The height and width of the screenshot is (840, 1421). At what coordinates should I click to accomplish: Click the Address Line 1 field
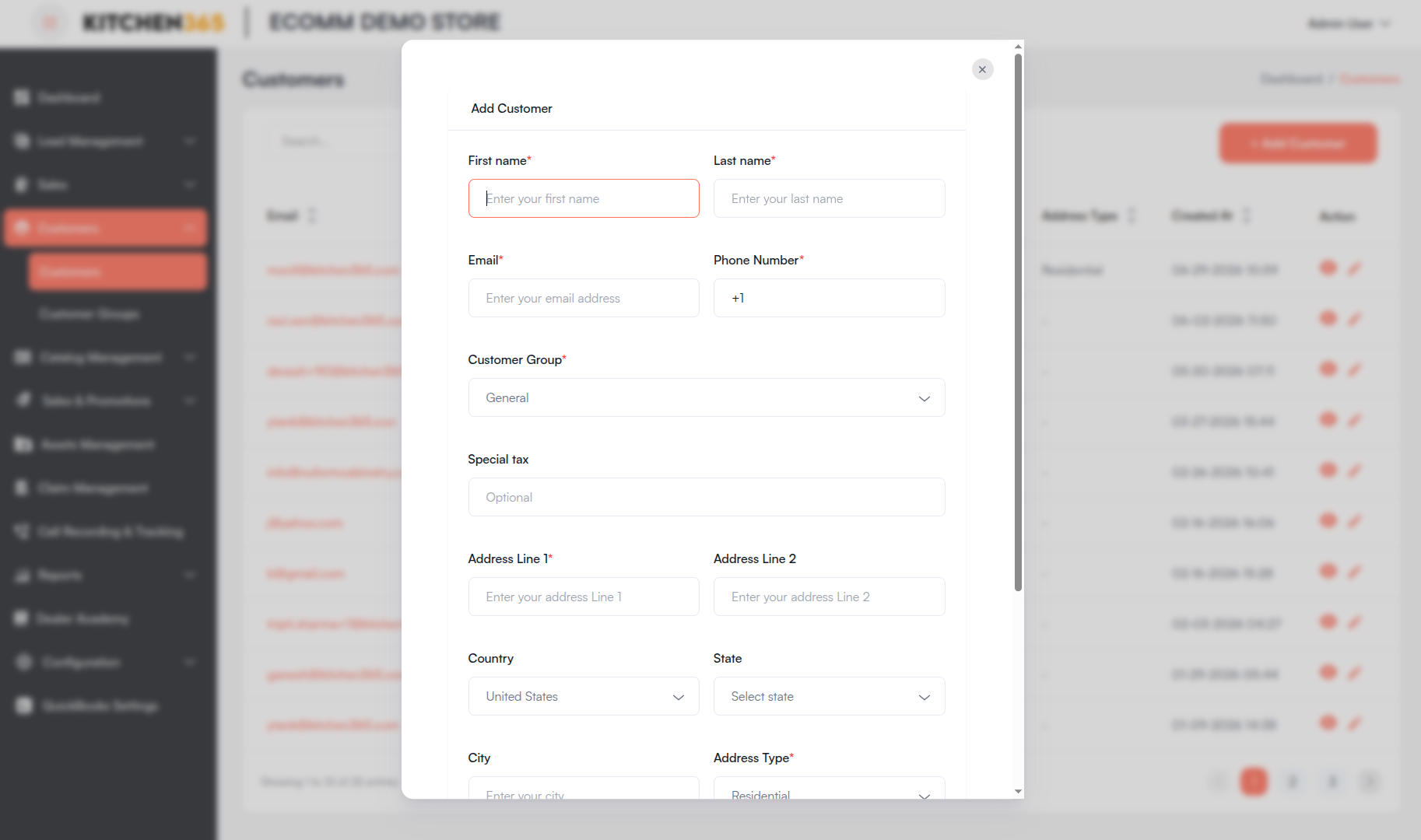coord(584,597)
